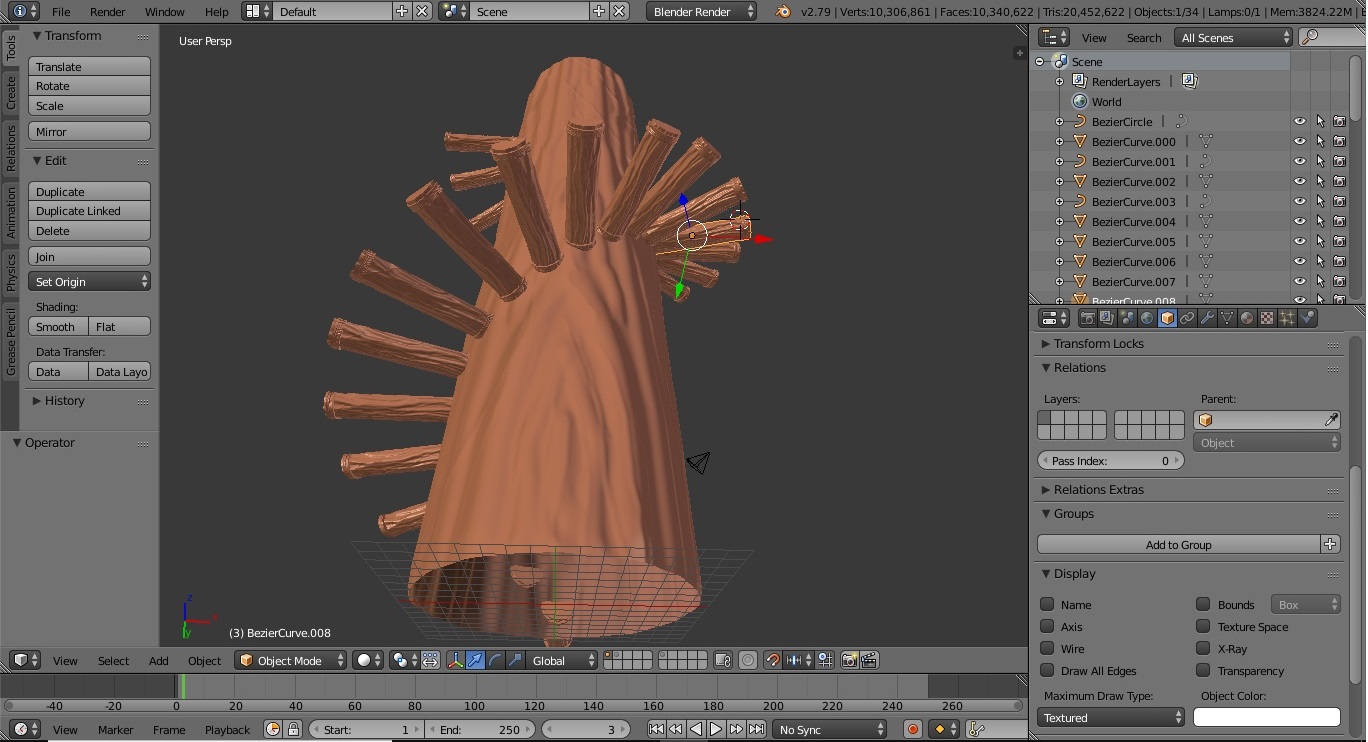Click the white Object Color swatch
This screenshot has height=742, width=1368.
pos(1266,718)
